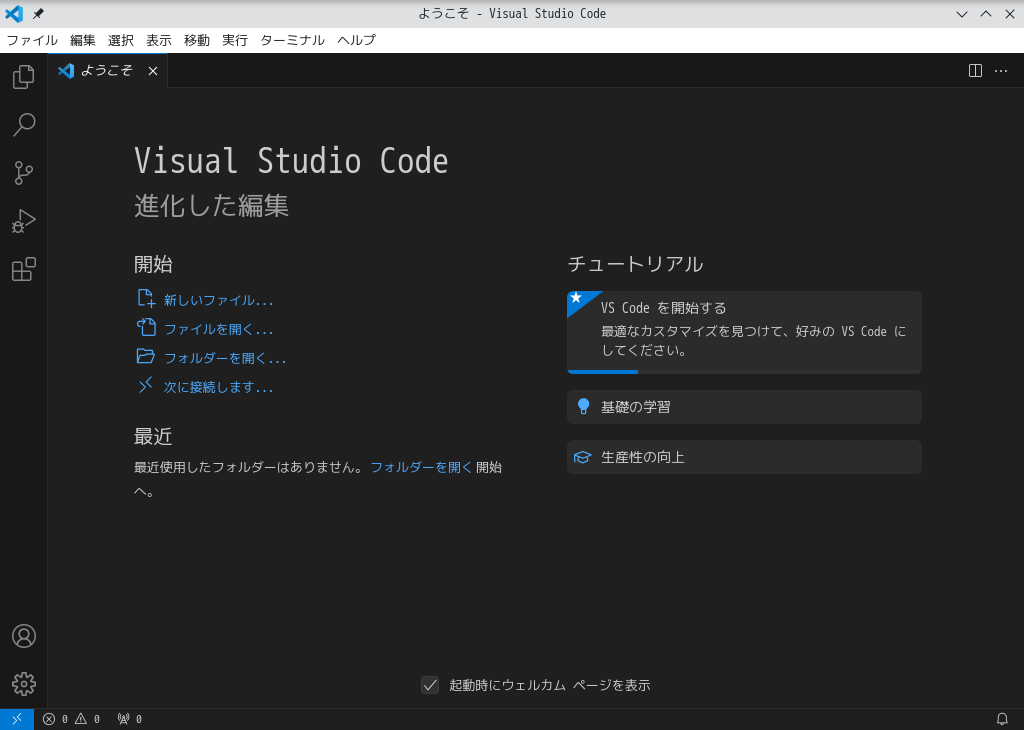Click the Visual Studio Code heading

291,161
